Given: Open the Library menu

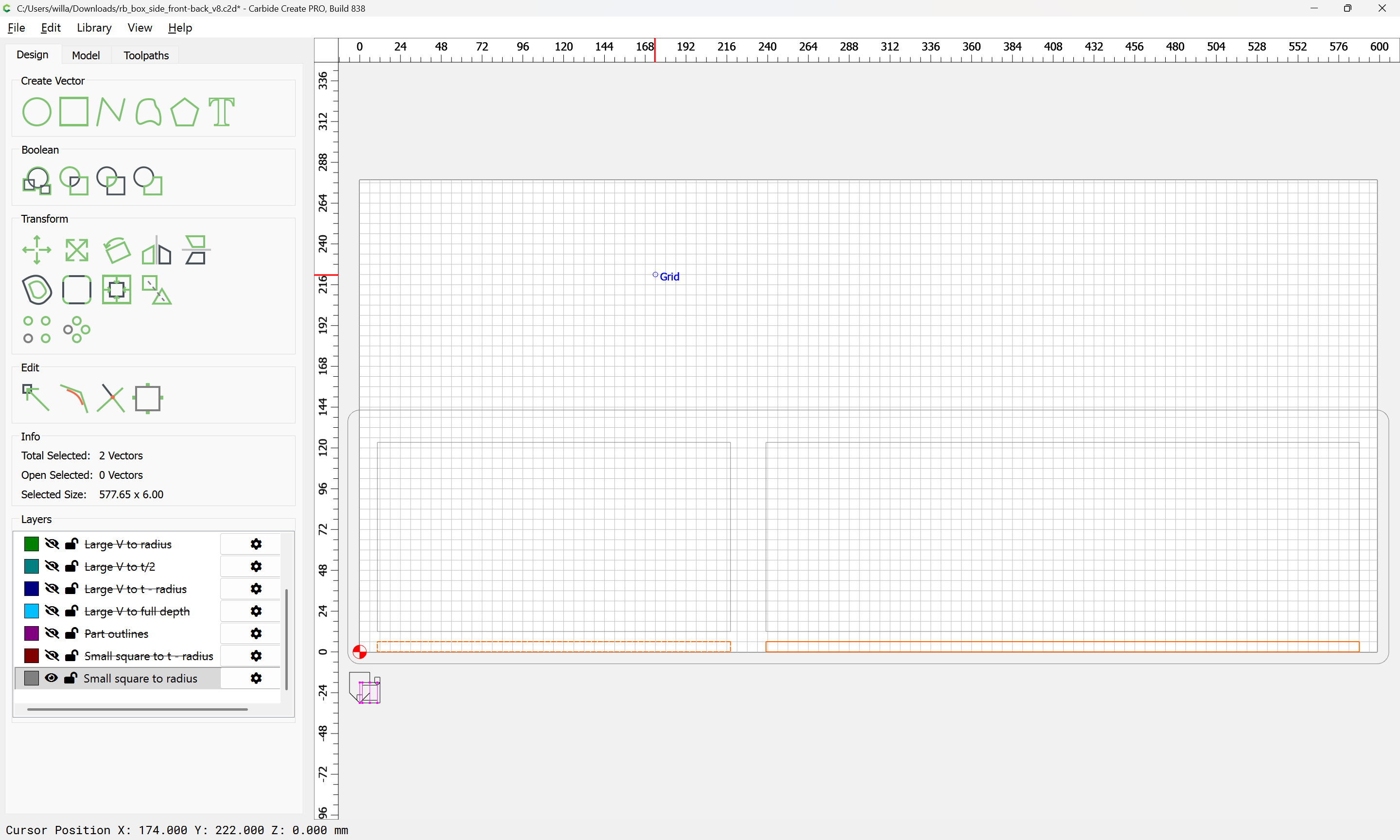Looking at the screenshot, I should click(x=94, y=28).
